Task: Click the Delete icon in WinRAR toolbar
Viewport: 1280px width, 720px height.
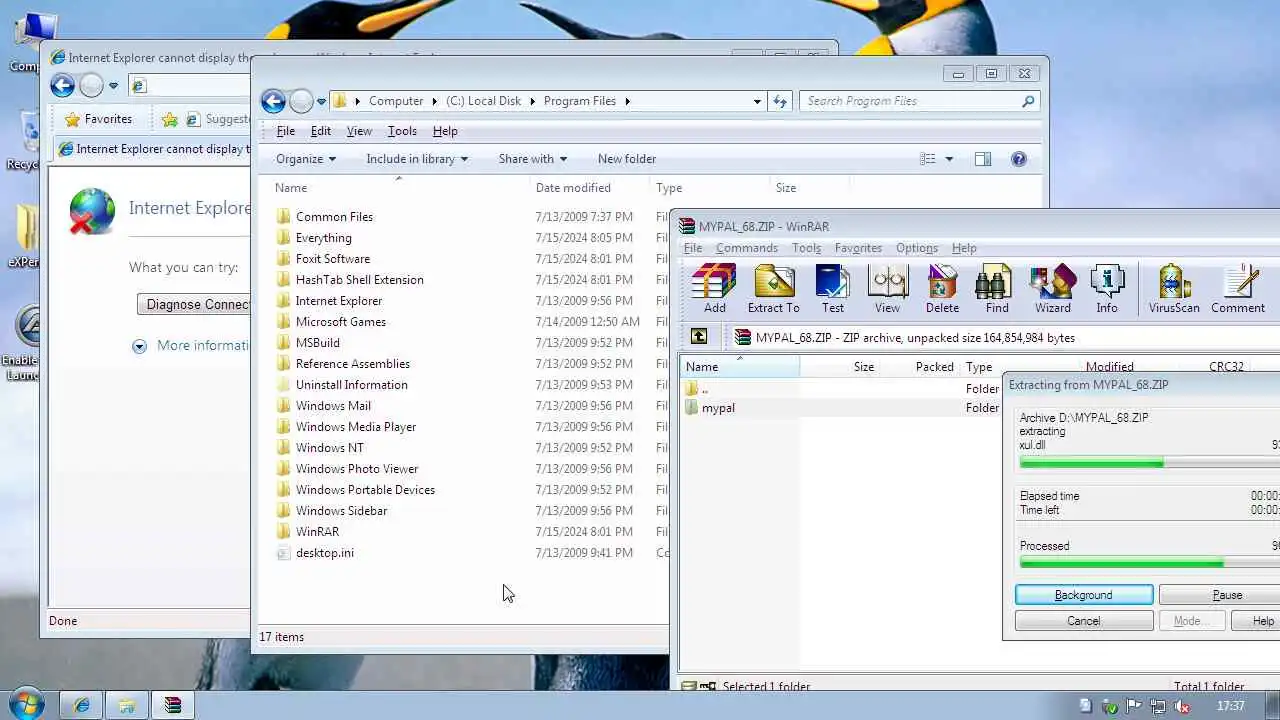Action: [942, 289]
